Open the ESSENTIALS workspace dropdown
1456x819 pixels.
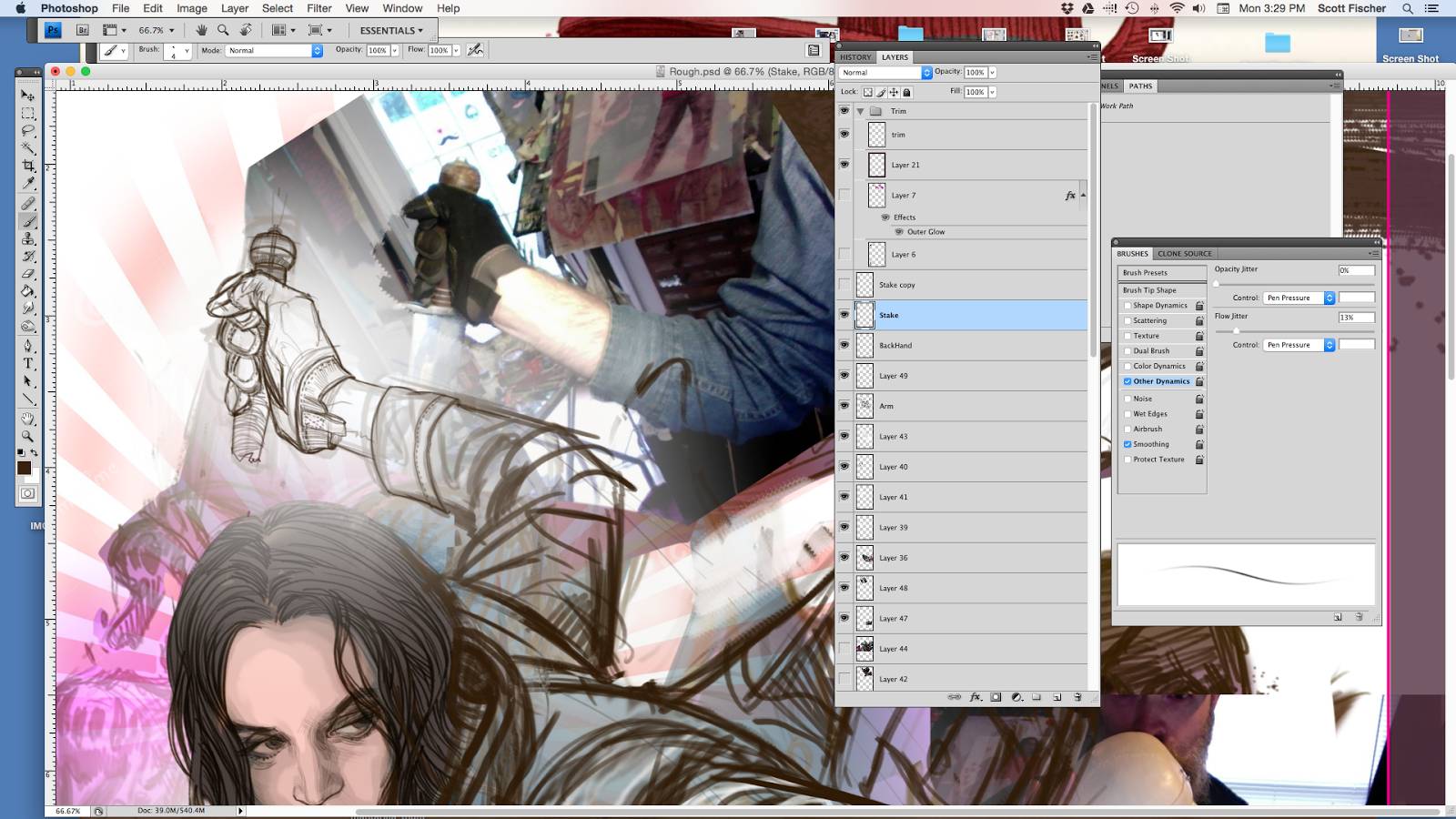(391, 30)
